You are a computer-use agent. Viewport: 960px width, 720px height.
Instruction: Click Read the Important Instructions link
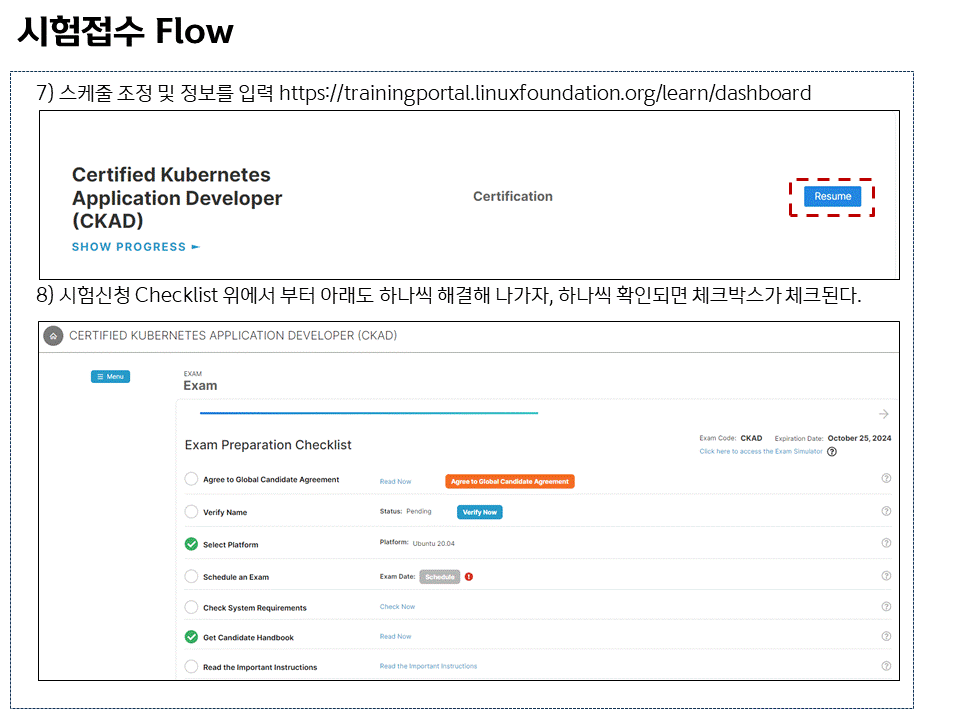pos(428,666)
